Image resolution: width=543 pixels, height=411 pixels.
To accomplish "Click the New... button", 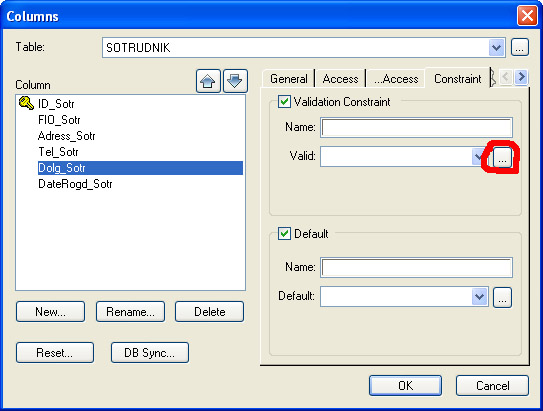I will 51,312.
